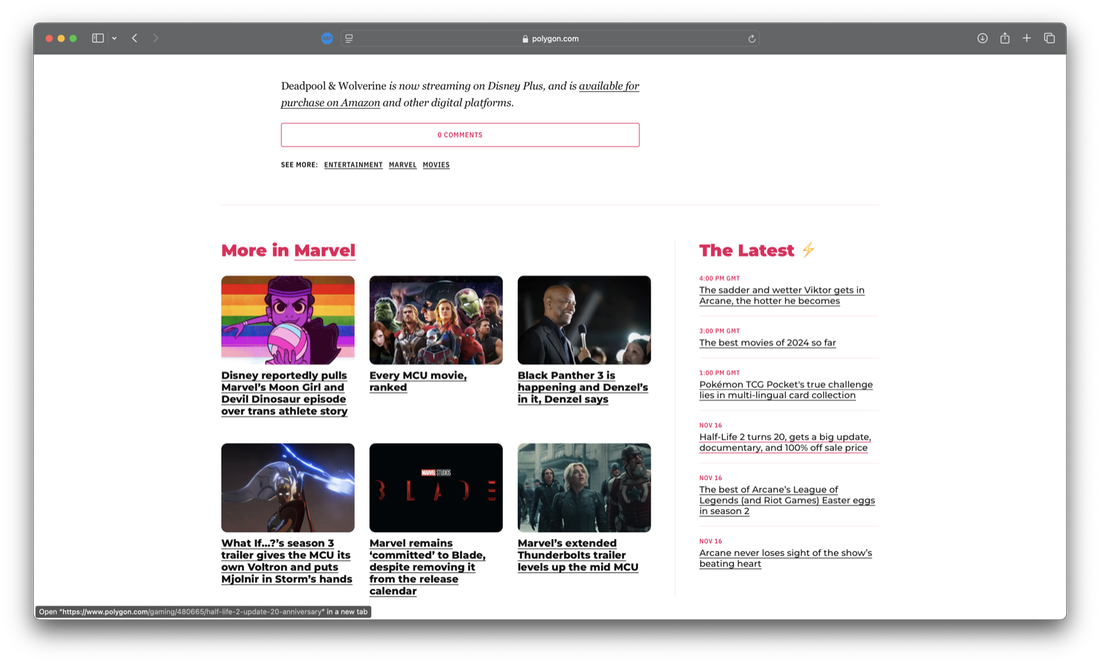Reload the page
The height and width of the screenshot is (664, 1100).
point(751,39)
